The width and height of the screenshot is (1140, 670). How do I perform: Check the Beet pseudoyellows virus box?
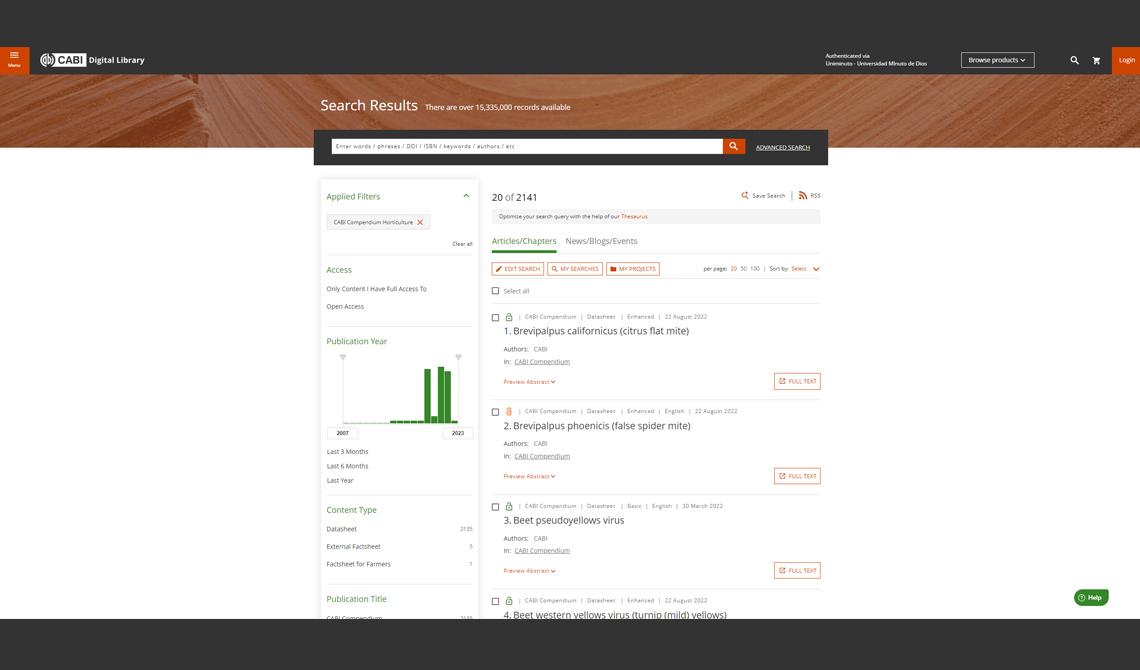click(x=495, y=506)
